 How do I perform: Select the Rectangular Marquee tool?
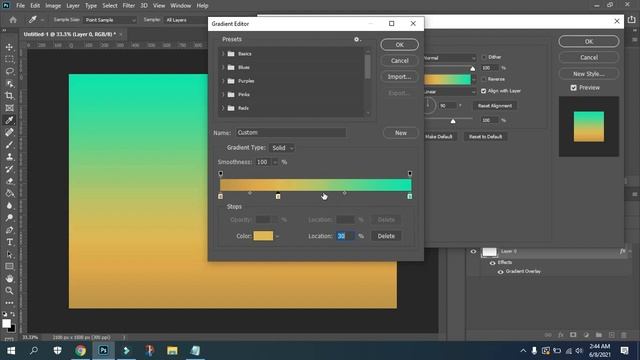[9, 59]
